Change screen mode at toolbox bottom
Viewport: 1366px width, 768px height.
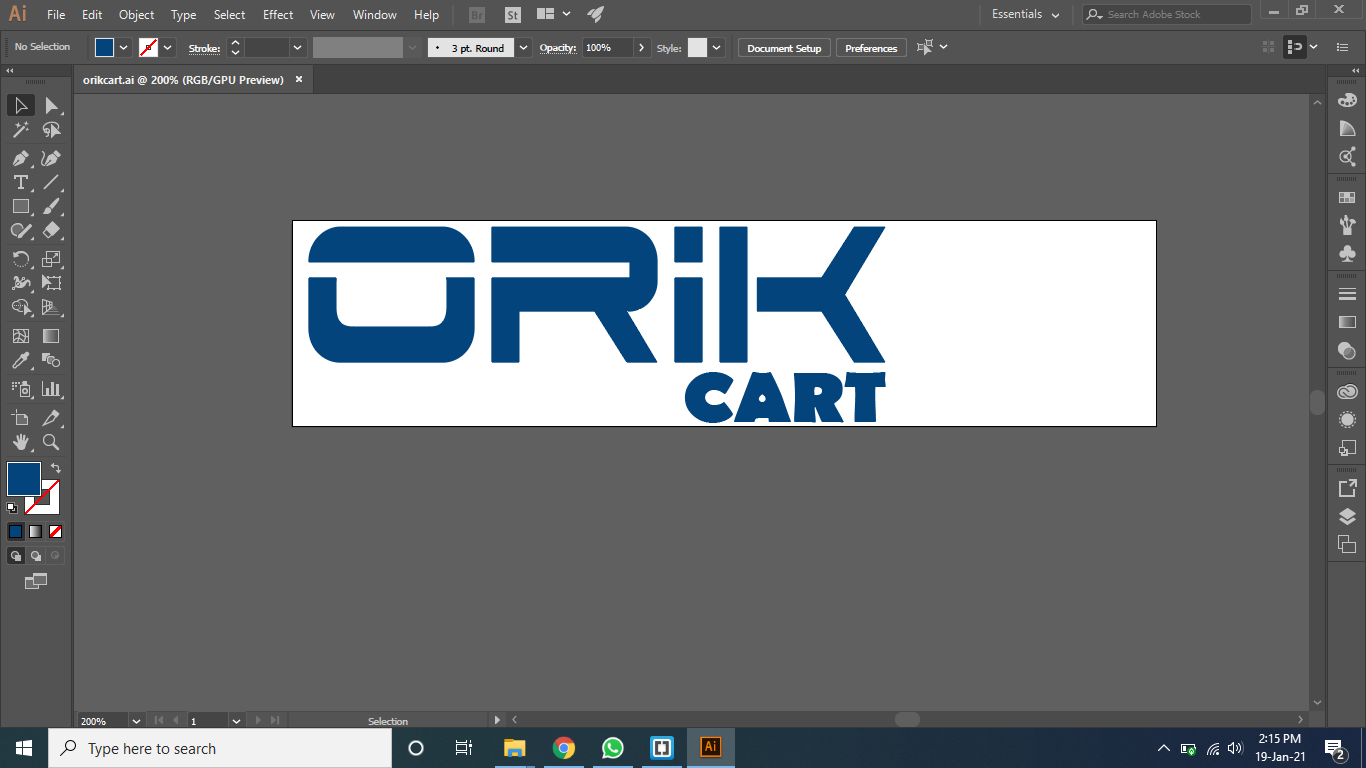(36, 581)
